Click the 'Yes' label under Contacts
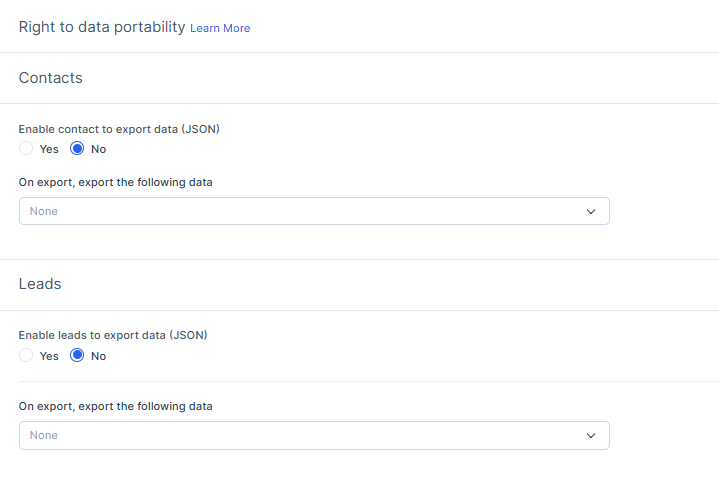This screenshot has height=484, width=719. click(49, 149)
